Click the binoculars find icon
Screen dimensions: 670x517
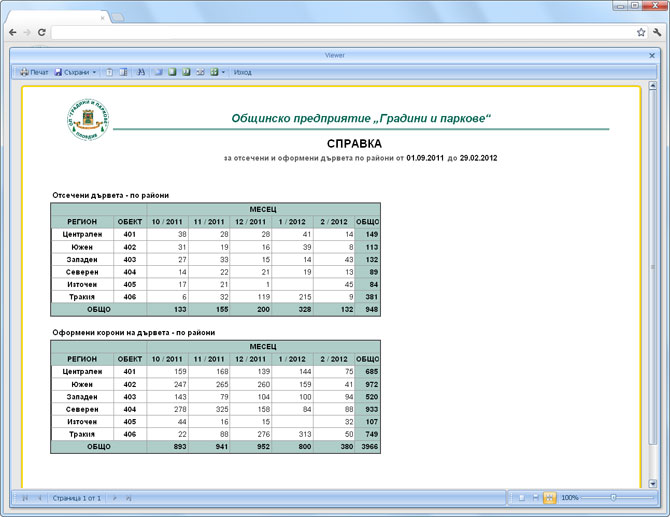(x=141, y=72)
